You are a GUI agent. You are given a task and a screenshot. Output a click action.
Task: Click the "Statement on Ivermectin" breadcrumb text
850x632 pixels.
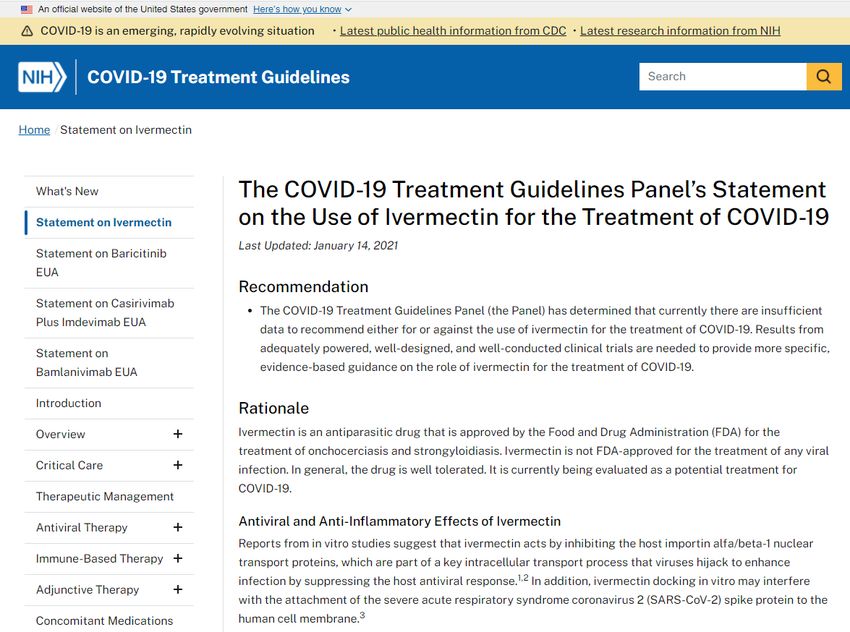coord(126,130)
